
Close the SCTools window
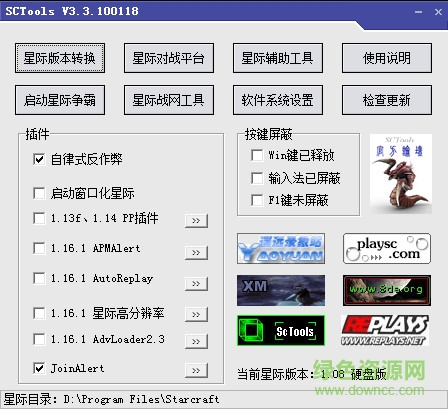coord(438,12)
